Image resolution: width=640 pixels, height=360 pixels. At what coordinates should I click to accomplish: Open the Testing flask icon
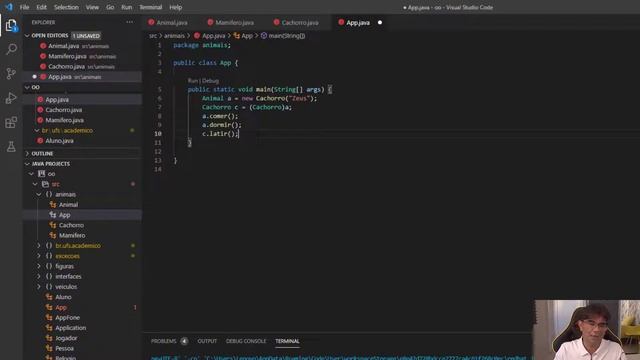pos(11,146)
